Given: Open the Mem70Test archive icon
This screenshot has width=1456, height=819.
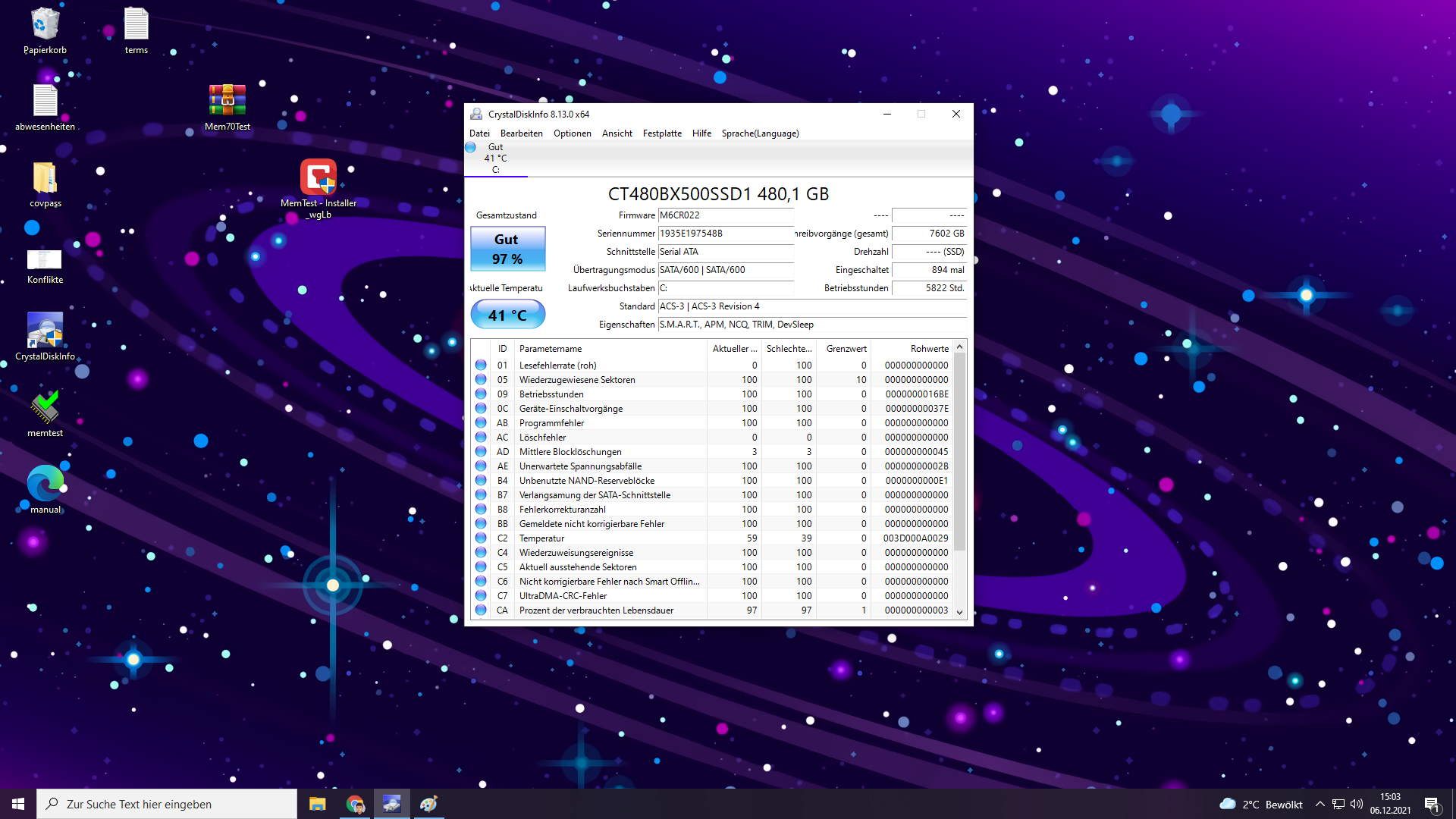Looking at the screenshot, I should pos(227,102).
